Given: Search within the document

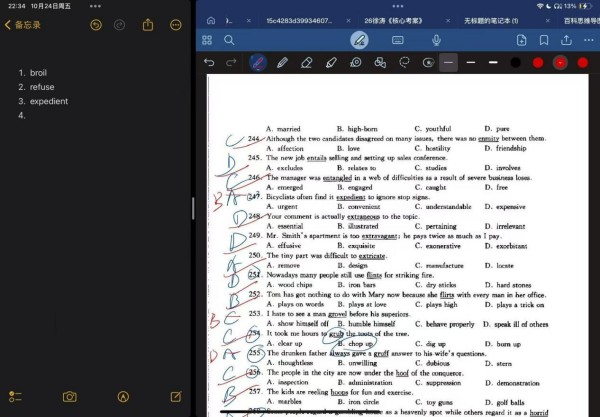Looking at the screenshot, I should [x=229, y=40].
